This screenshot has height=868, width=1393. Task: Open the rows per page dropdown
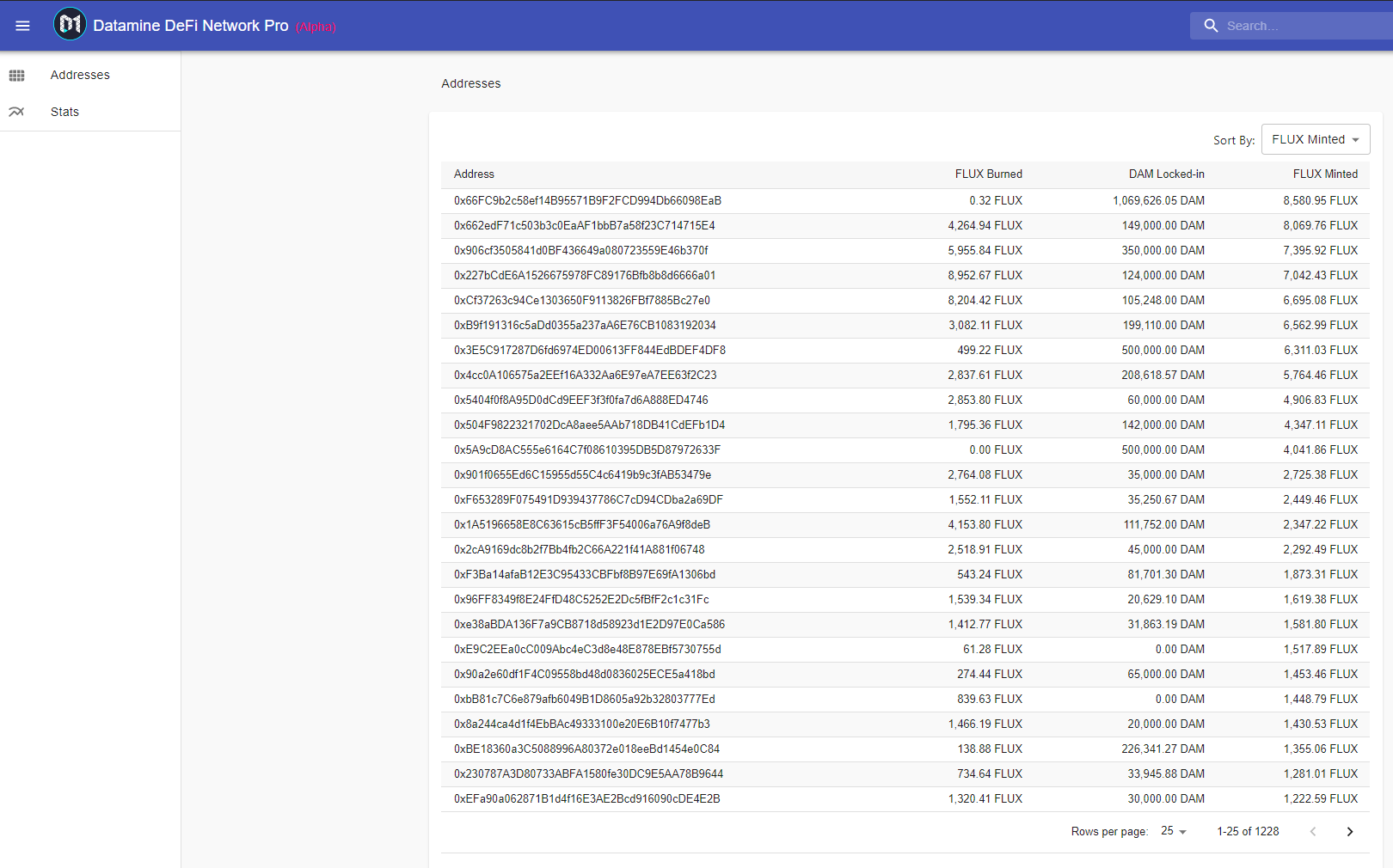(x=1174, y=831)
